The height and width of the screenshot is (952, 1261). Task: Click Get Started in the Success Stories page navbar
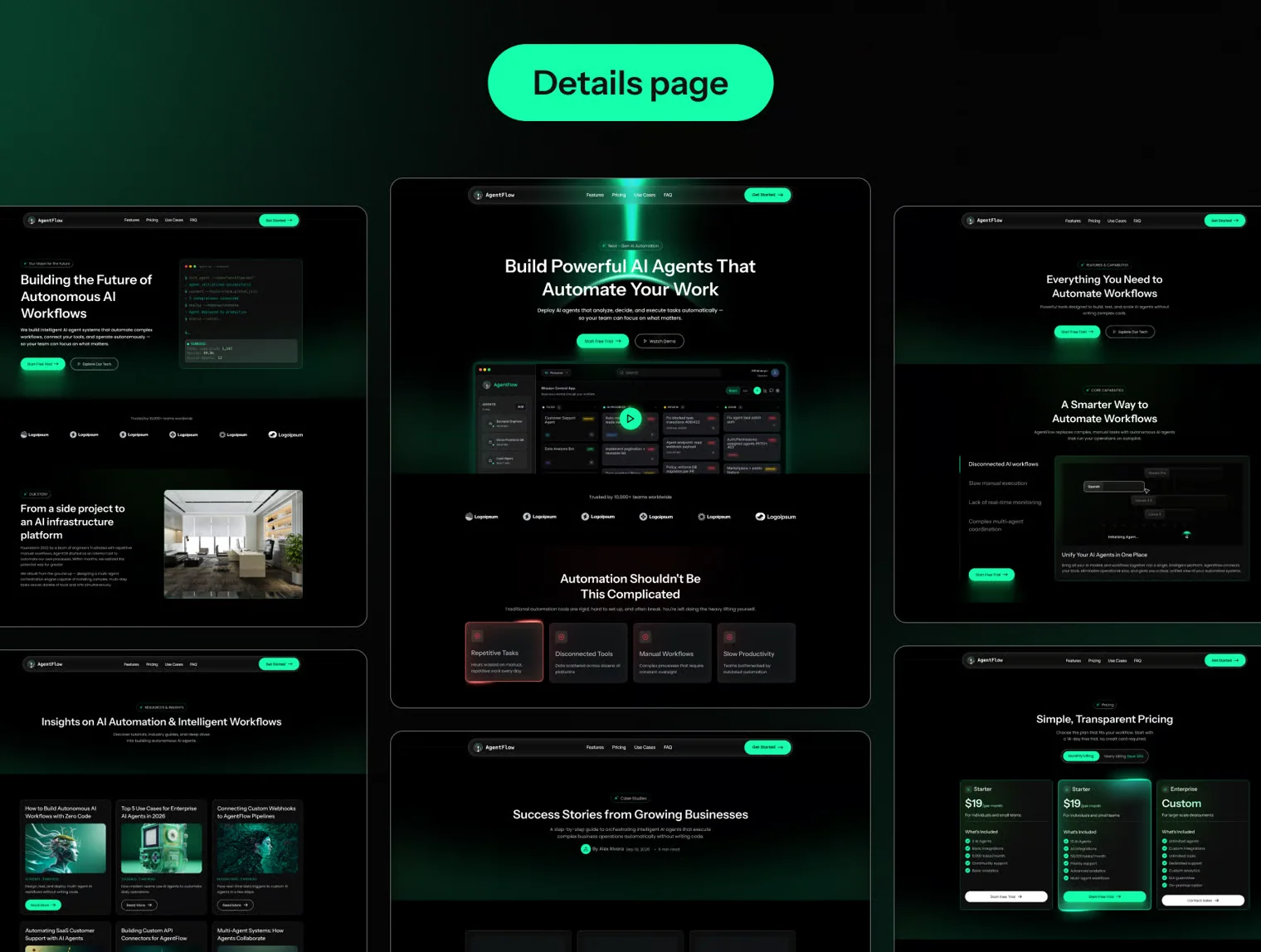[x=767, y=747]
